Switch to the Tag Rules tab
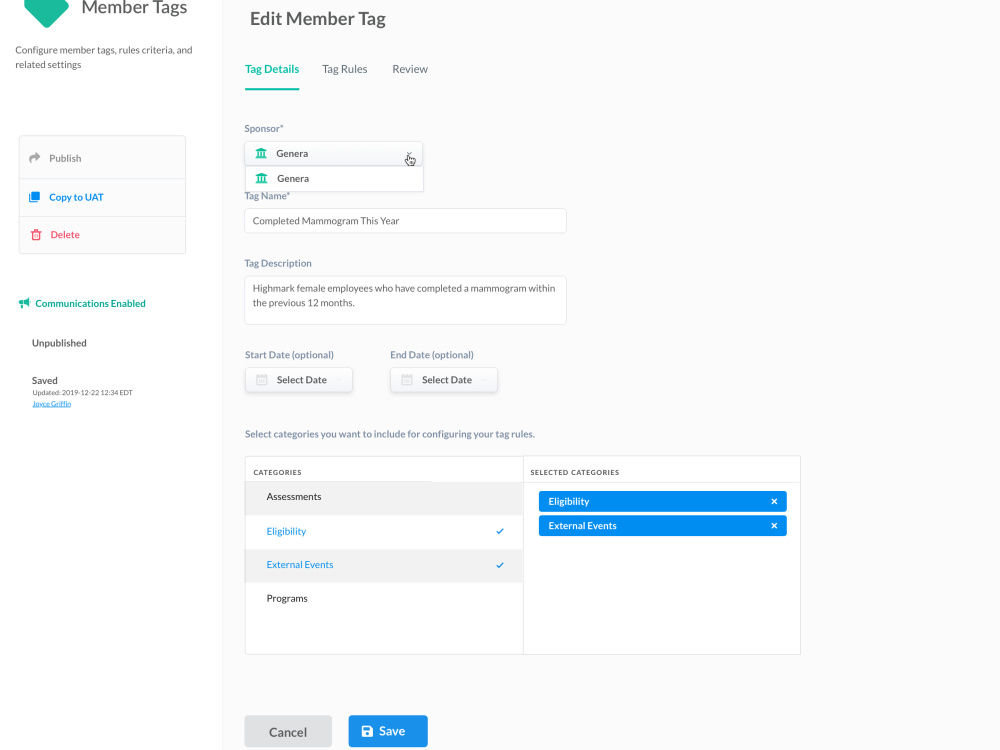Screen dimensions: 1000x750 point(344,68)
